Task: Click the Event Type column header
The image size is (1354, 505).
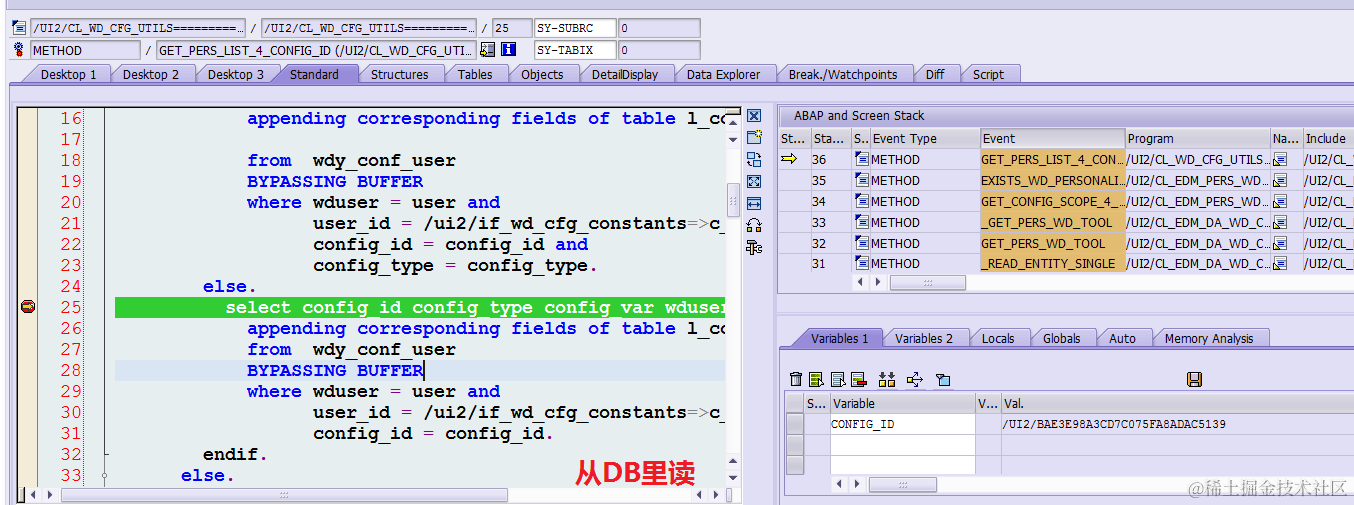Action: click(924, 138)
